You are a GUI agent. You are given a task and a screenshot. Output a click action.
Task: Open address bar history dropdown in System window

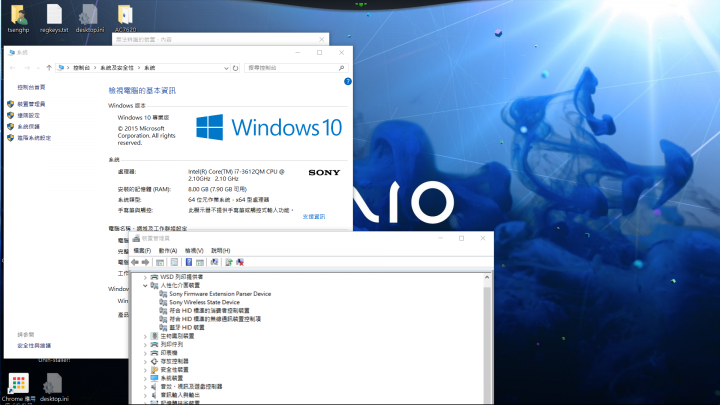pos(226,68)
